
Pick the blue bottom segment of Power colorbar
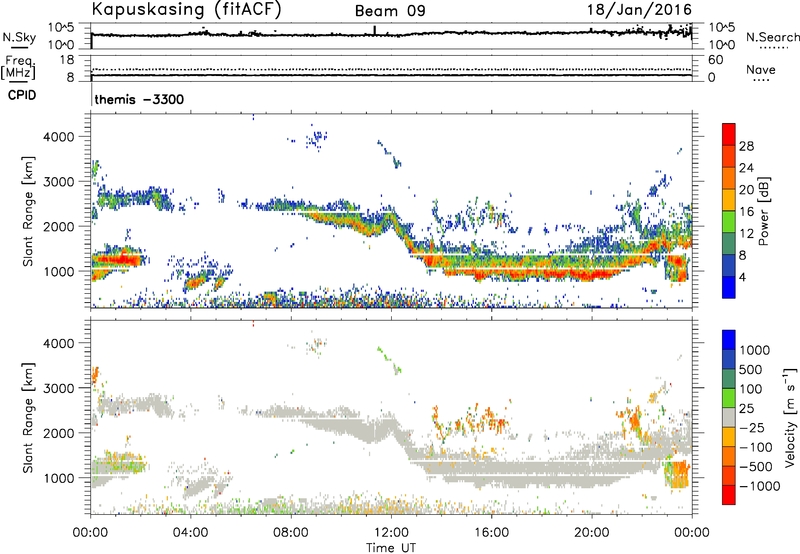729,287
